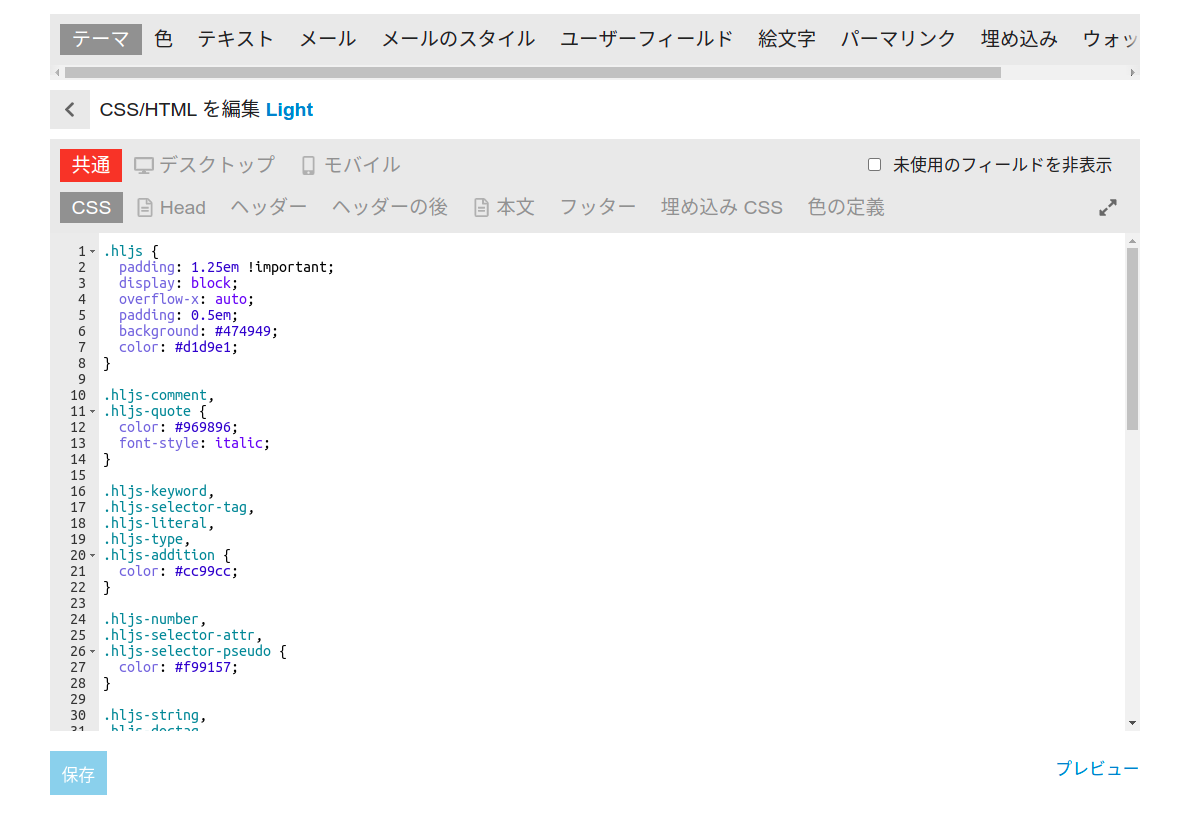The height and width of the screenshot is (827, 1201).
Task: Switch to the 色 menu tab
Action: pyautogui.click(x=164, y=39)
